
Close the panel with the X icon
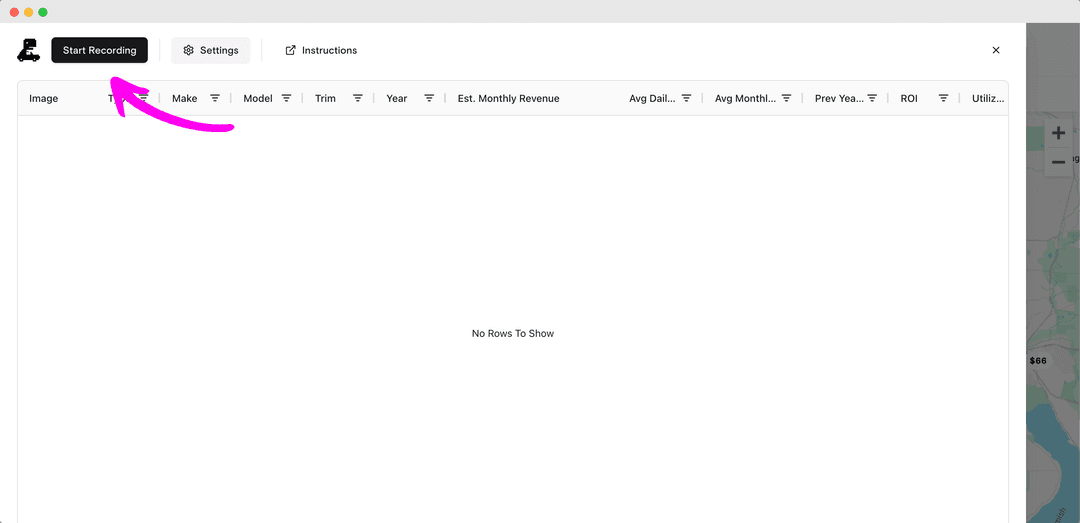click(x=995, y=50)
